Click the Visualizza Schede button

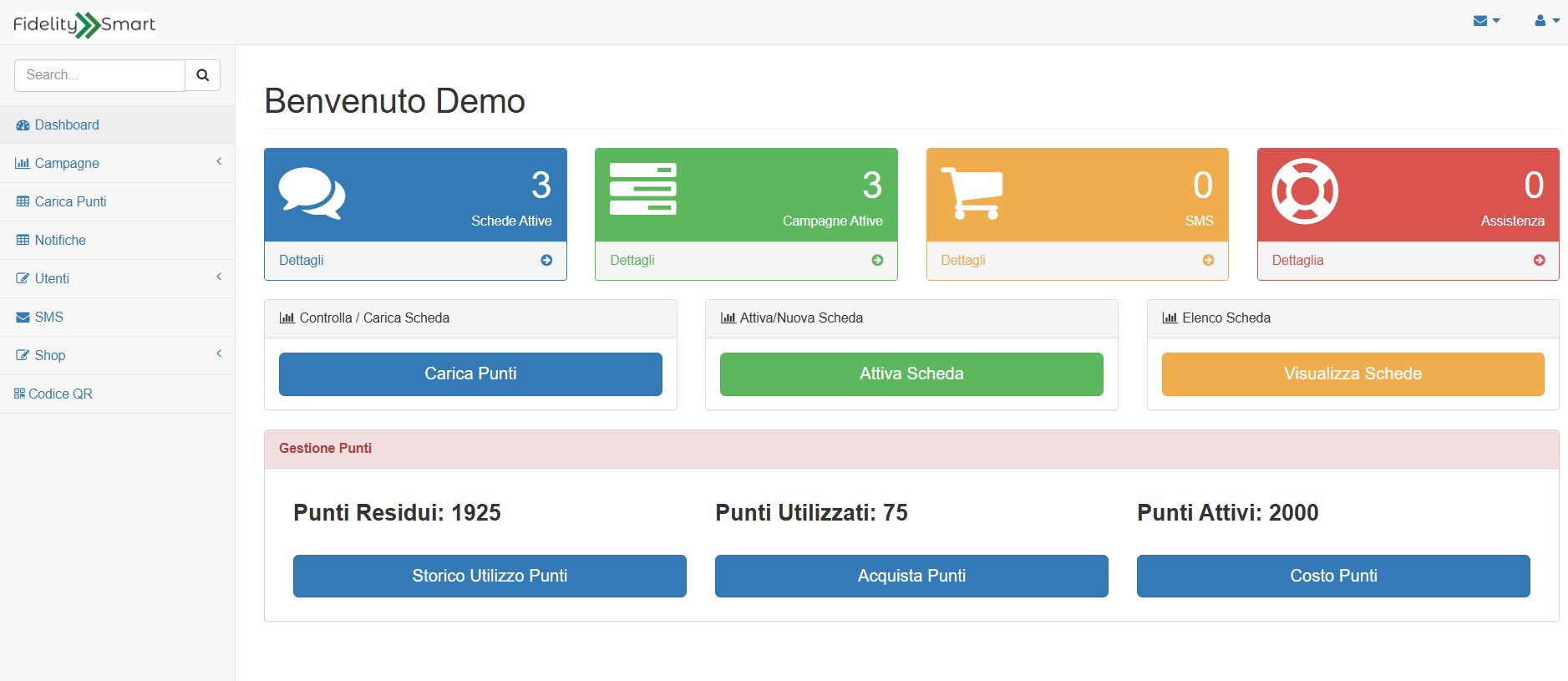(1352, 374)
